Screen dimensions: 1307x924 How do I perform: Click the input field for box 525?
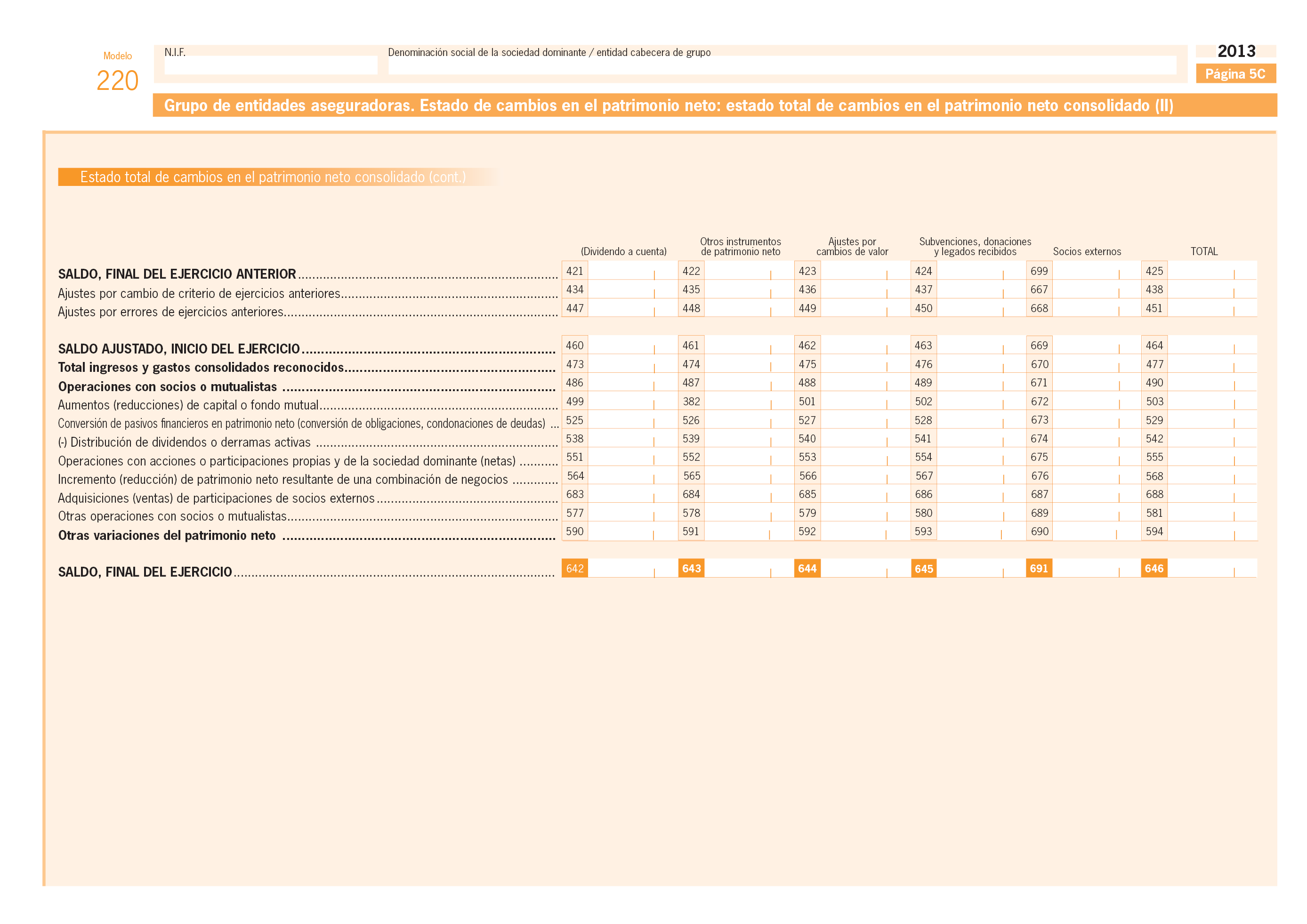[x=632, y=420]
